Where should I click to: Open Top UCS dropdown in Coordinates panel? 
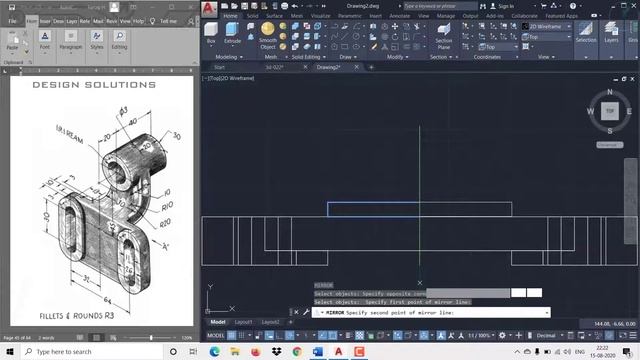(x=498, y=47)
